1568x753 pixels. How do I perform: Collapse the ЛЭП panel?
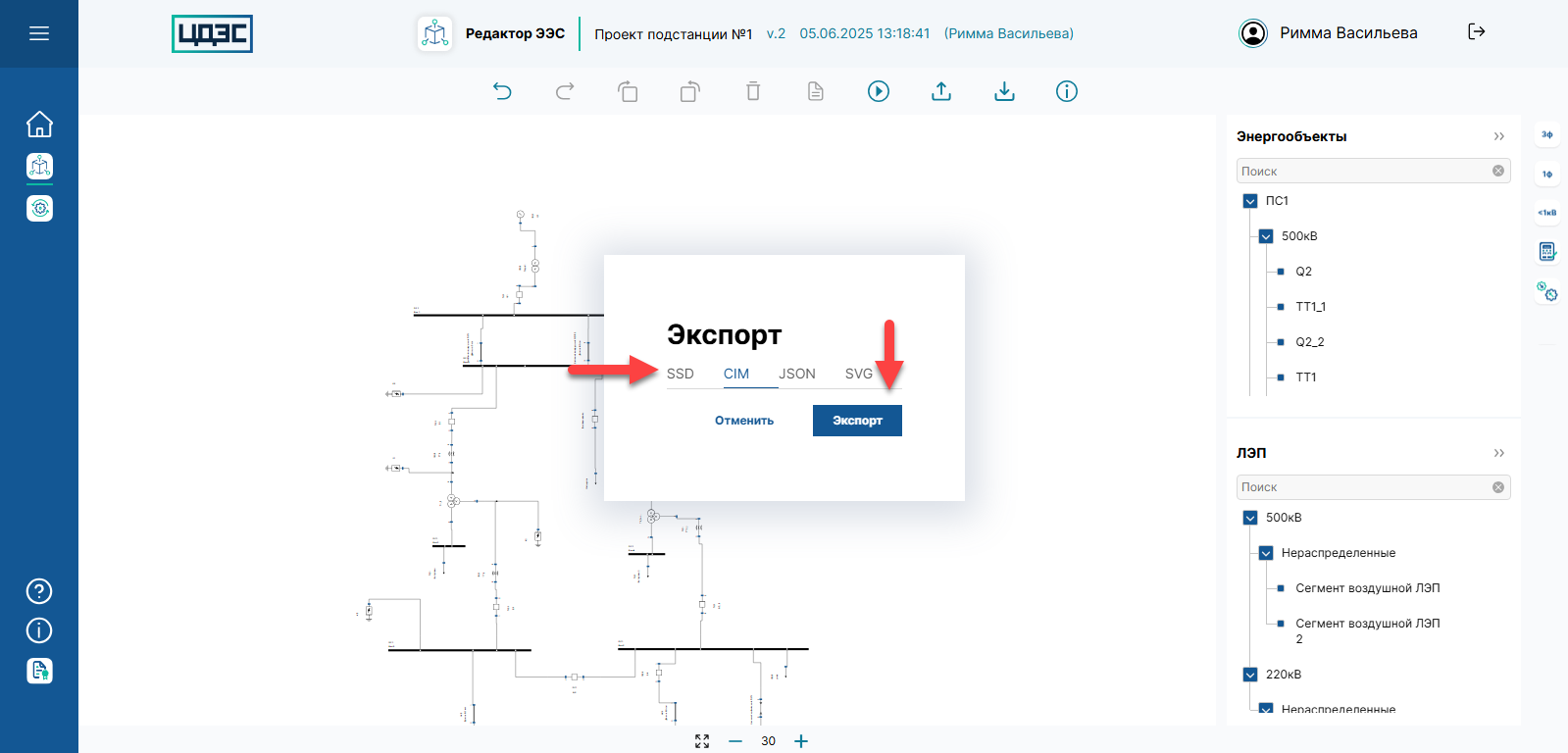click(1498, 453)
